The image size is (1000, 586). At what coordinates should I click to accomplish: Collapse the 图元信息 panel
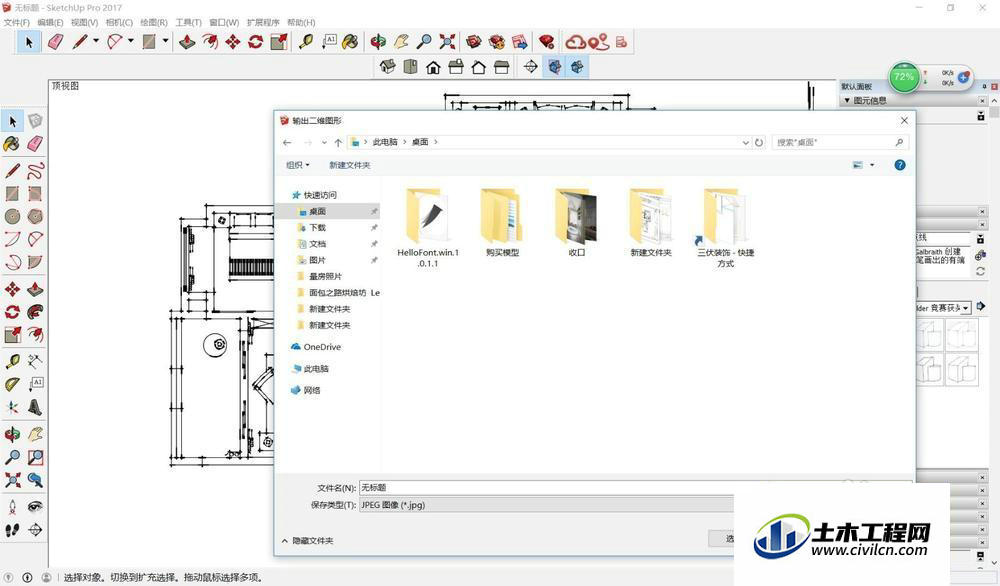pyautogui.click(x=847, y=101)
